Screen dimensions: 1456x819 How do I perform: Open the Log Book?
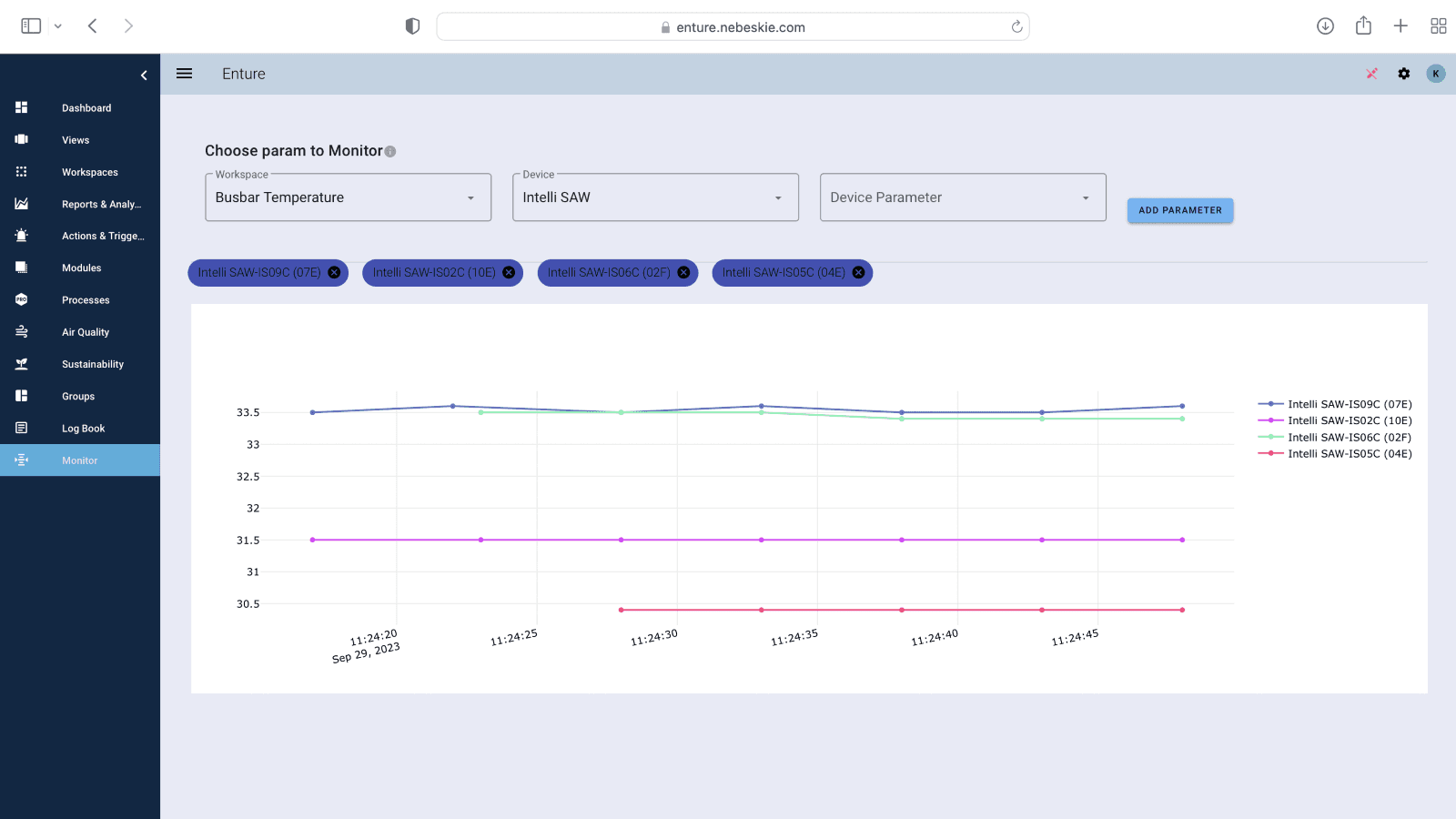83,428
